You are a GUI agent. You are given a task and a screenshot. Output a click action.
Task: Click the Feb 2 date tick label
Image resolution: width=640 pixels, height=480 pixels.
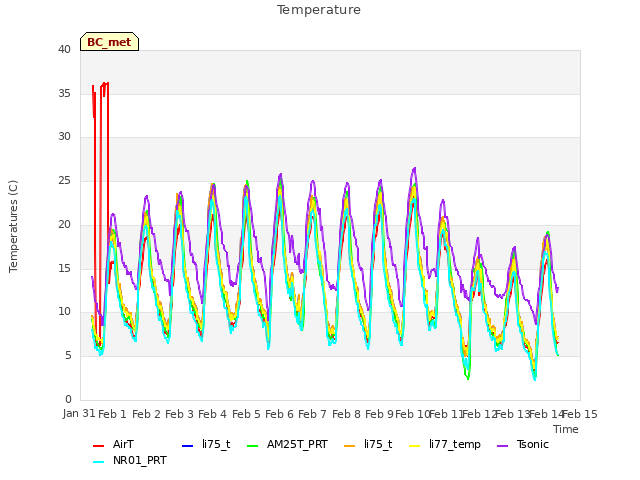pos(147,414)
